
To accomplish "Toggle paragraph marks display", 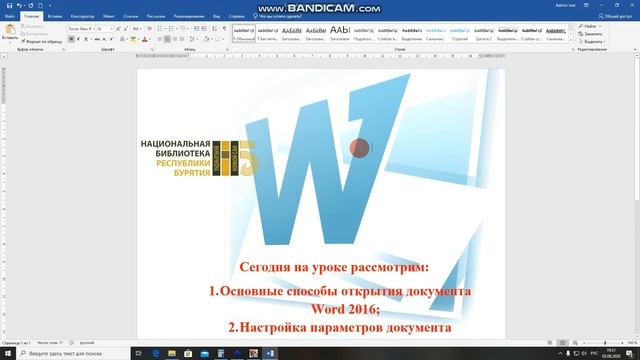I will coord(224,29).
